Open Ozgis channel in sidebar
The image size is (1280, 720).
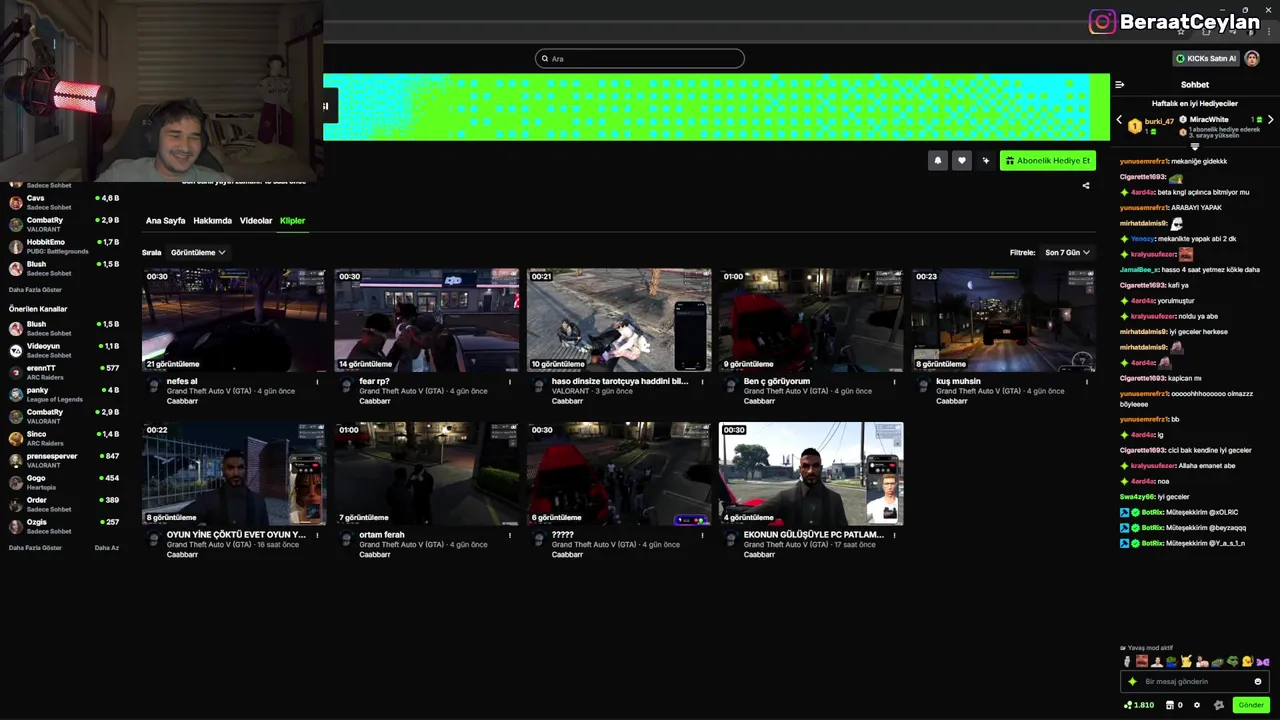pyautogui.click(x=64, y=526)
